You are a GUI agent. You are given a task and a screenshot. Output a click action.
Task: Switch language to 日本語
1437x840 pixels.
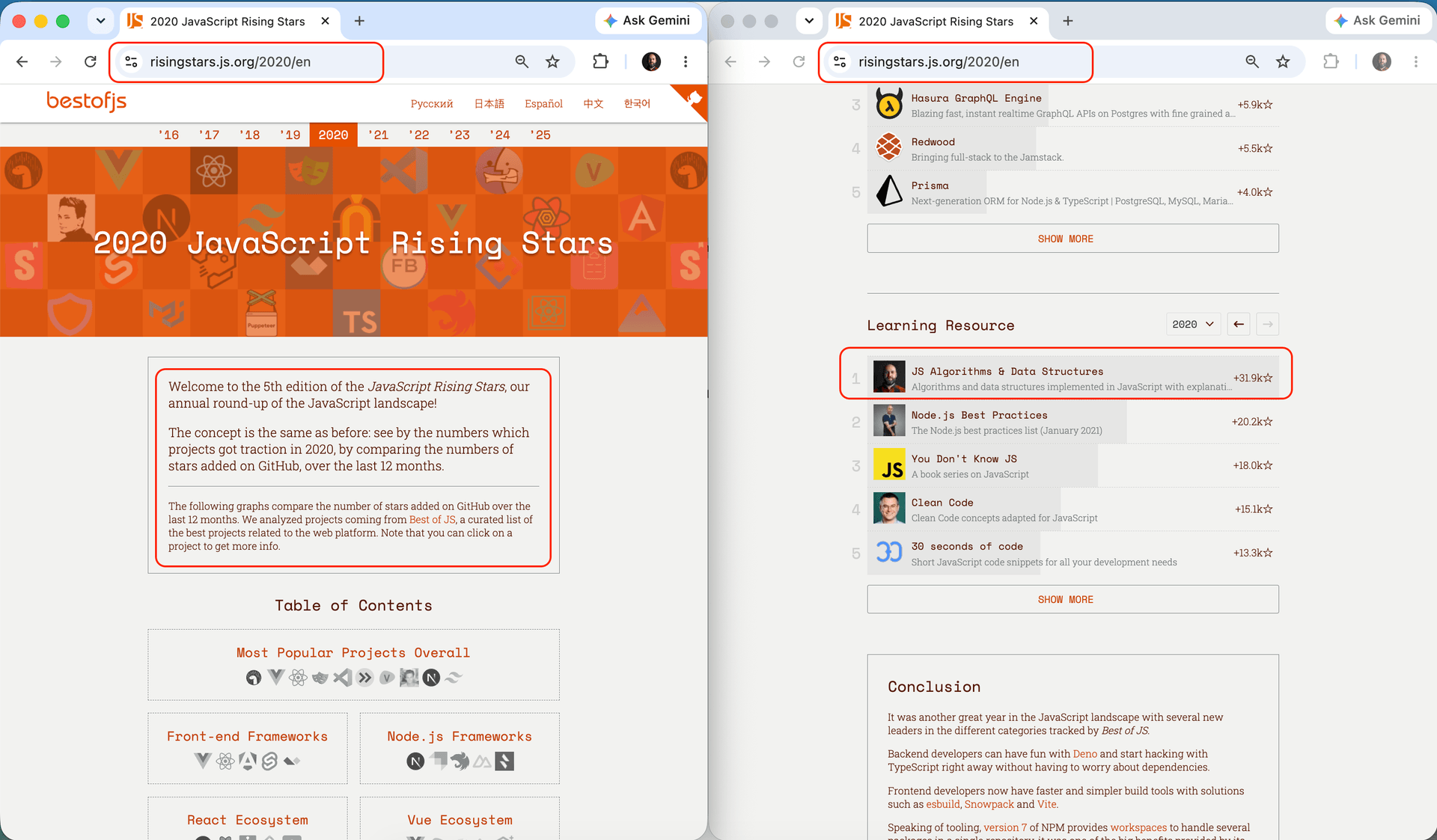[489, 104]
